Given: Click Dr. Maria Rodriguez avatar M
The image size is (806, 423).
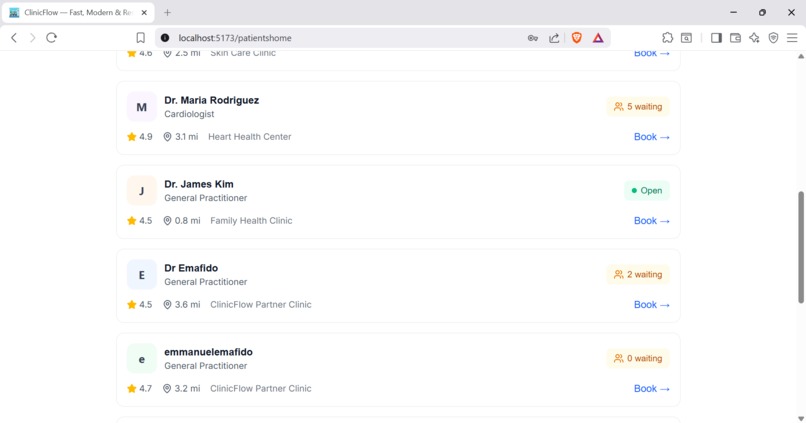Looking at the screenshot, I should [x=141, y=107].
